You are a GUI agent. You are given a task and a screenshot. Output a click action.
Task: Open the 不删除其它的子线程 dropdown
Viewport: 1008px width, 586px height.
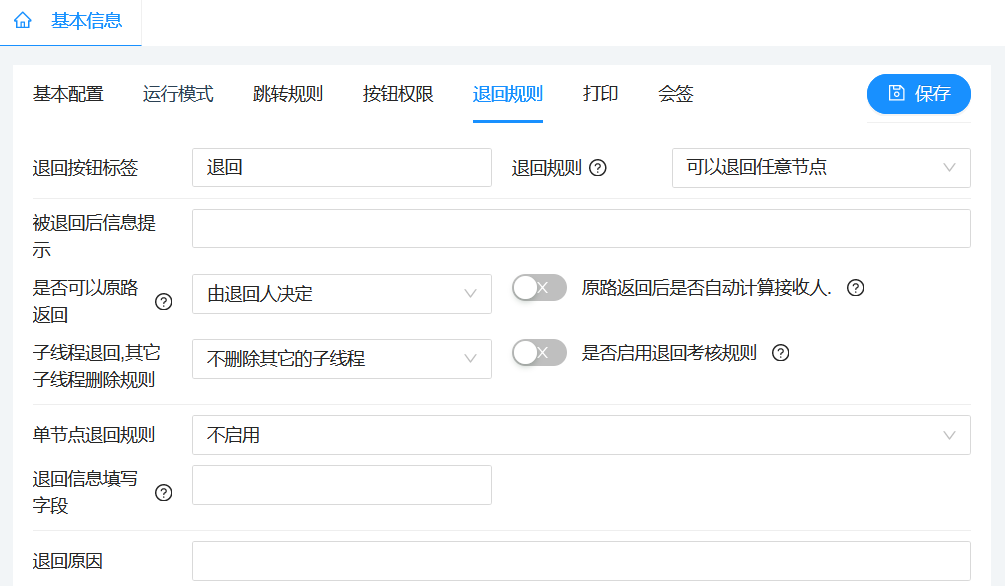(x=342, y=359)
